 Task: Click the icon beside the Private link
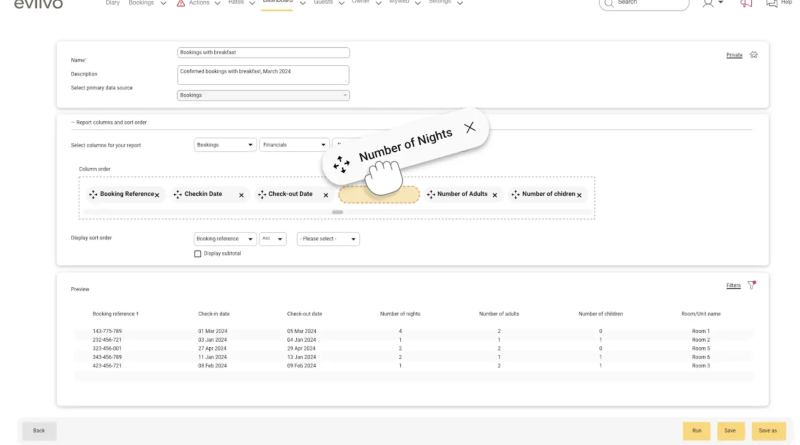click(753, 55)
